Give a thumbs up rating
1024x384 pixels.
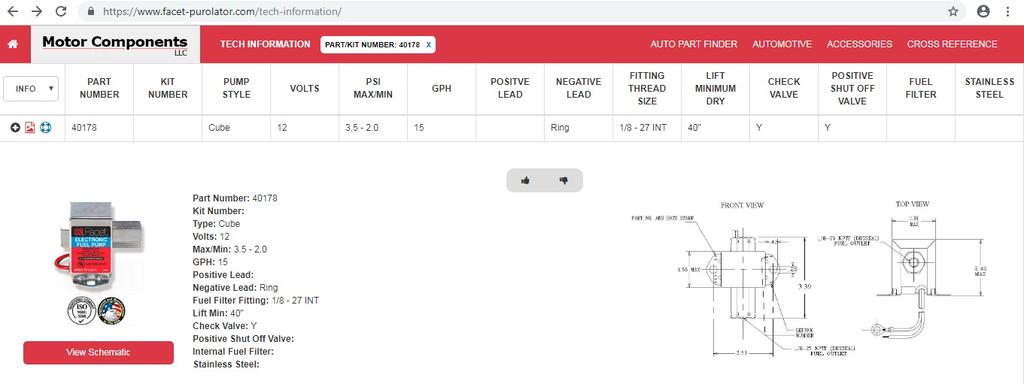coord(525,181)
